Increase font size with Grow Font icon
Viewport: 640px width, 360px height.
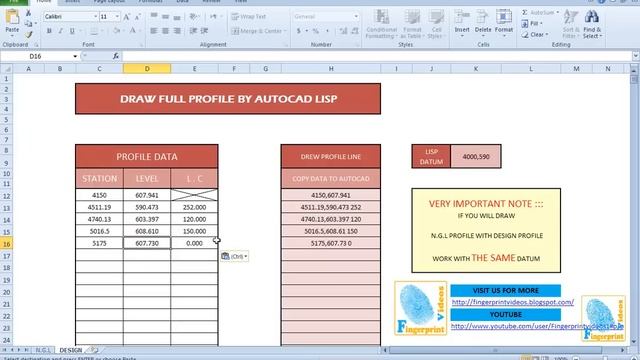(127, 17)
